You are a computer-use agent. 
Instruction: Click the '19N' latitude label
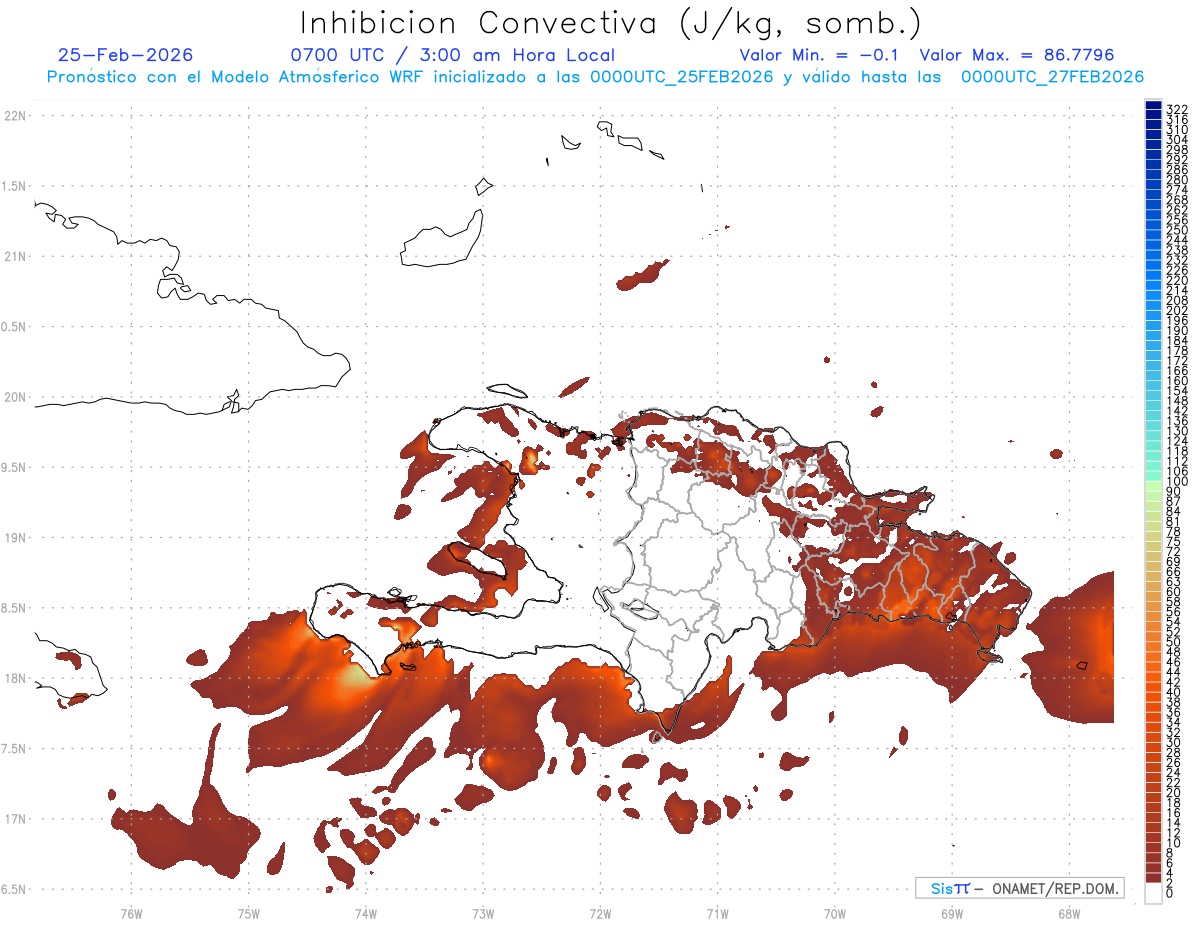[x=15, y=538]
